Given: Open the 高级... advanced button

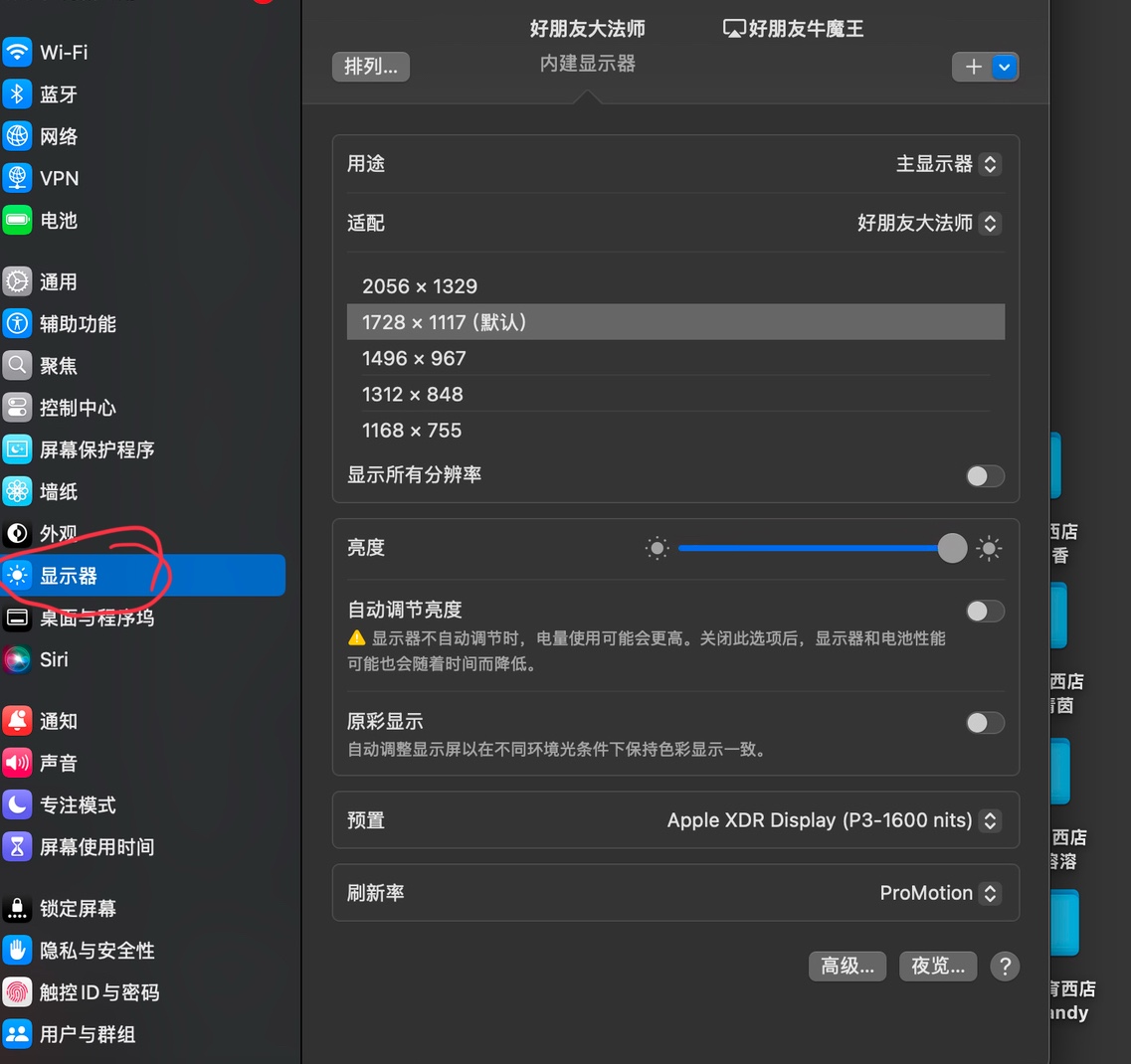Looking at the screenshot, I should click(x=848, y=966).
